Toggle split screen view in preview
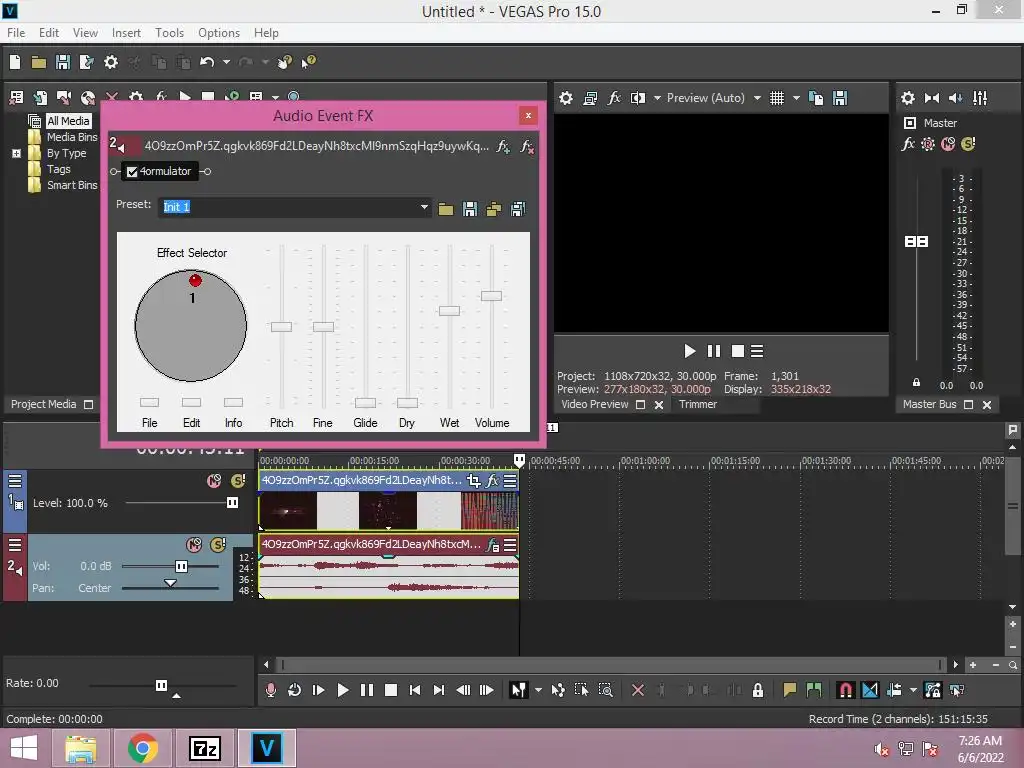The height and width of the screenshot is (768, 1024). click(637, 99)
